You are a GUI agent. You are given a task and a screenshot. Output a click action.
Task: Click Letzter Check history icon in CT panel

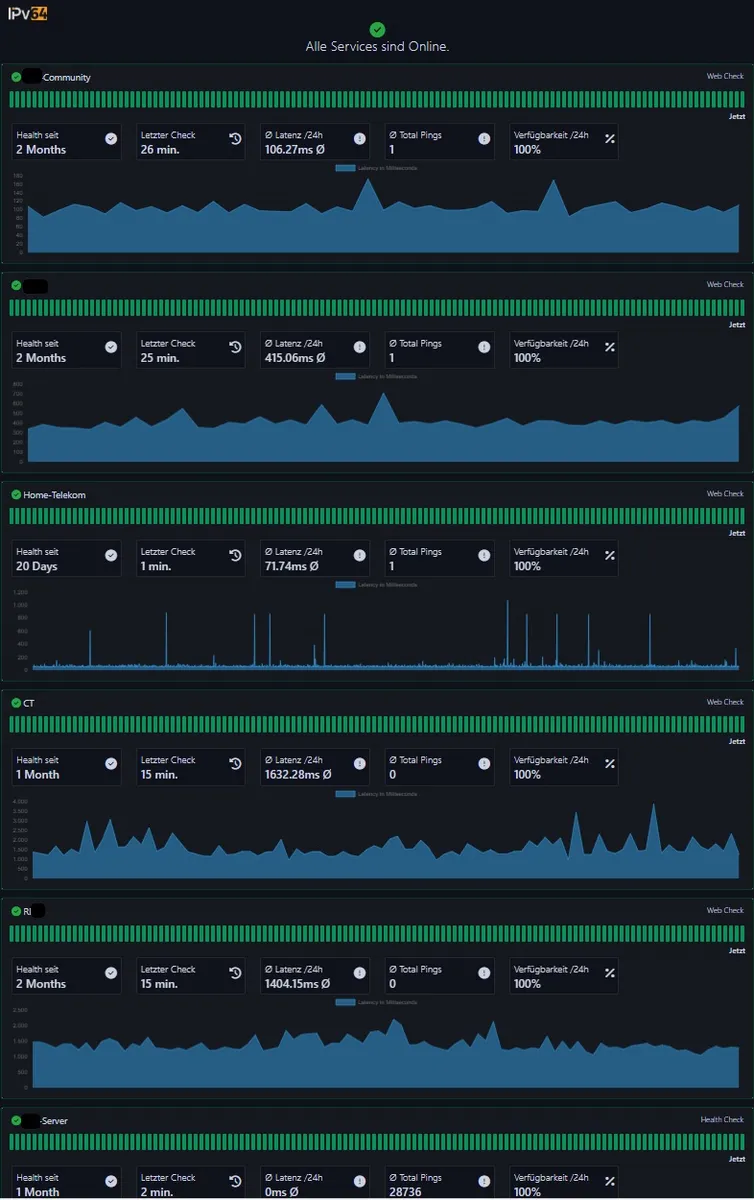point(235,764)
